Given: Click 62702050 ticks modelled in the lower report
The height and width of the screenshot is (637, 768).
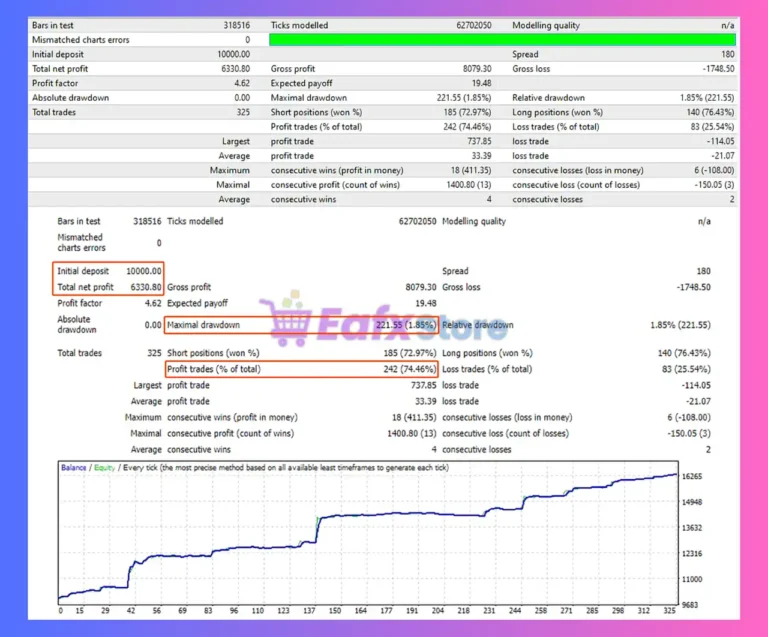Looking at the screenshot, I should click(x=417, y=221).
